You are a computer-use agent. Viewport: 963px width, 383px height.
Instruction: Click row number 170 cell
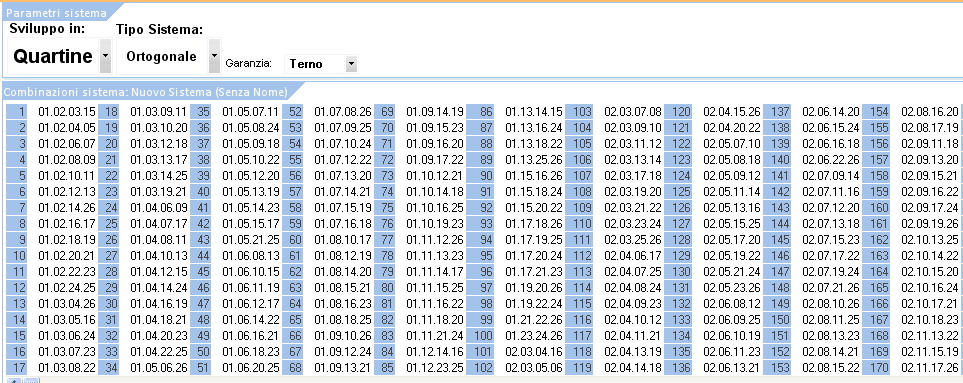[876, 367]
